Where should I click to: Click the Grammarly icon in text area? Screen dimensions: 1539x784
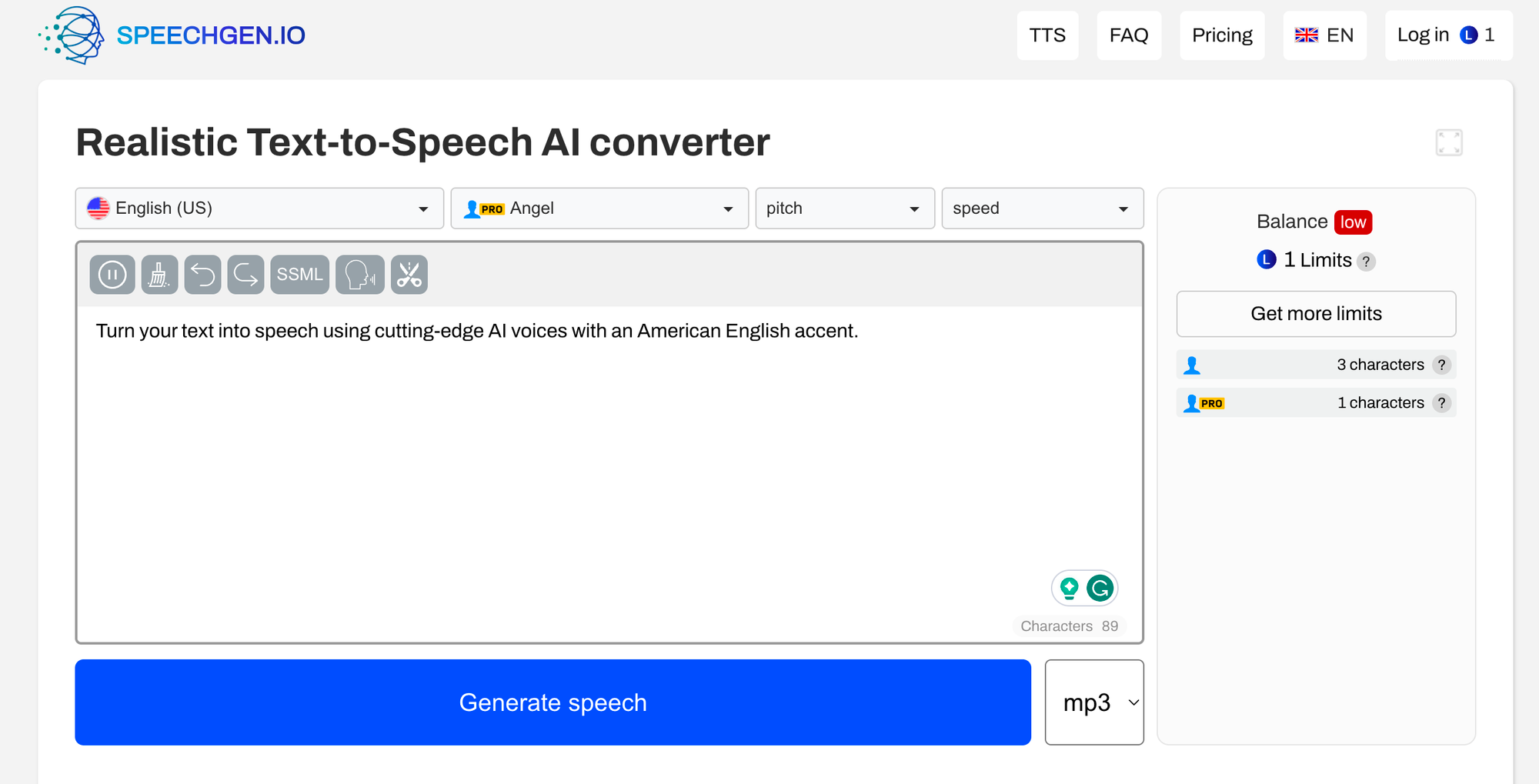(1100, 589)
